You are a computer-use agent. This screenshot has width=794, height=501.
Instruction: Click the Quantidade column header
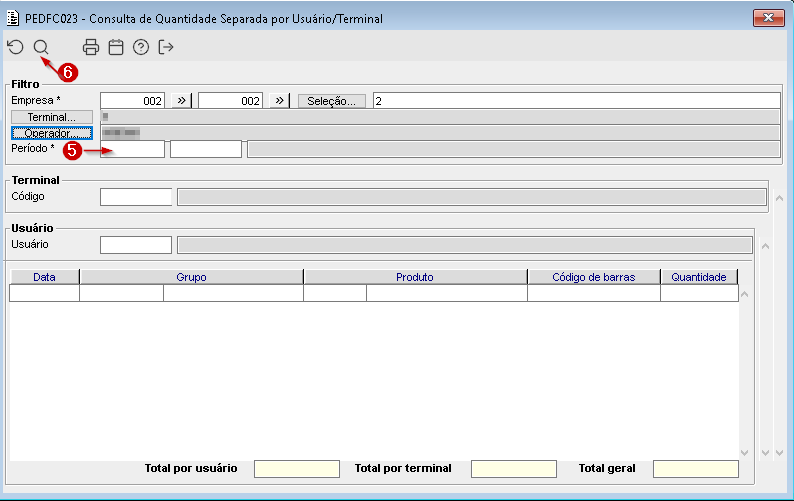(x=699, y=277)
